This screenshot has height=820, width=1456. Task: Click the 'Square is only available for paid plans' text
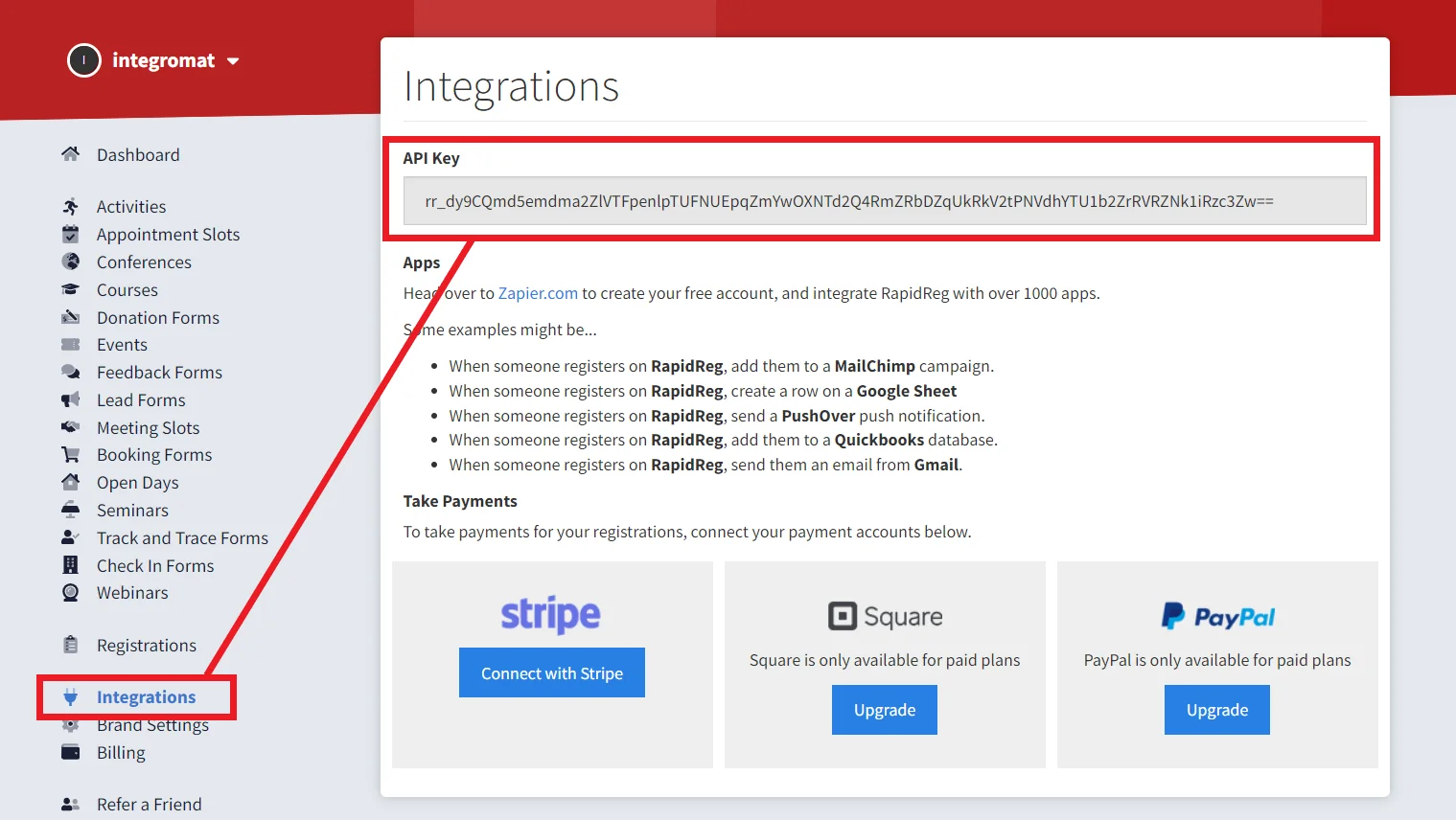click(885, 660)
